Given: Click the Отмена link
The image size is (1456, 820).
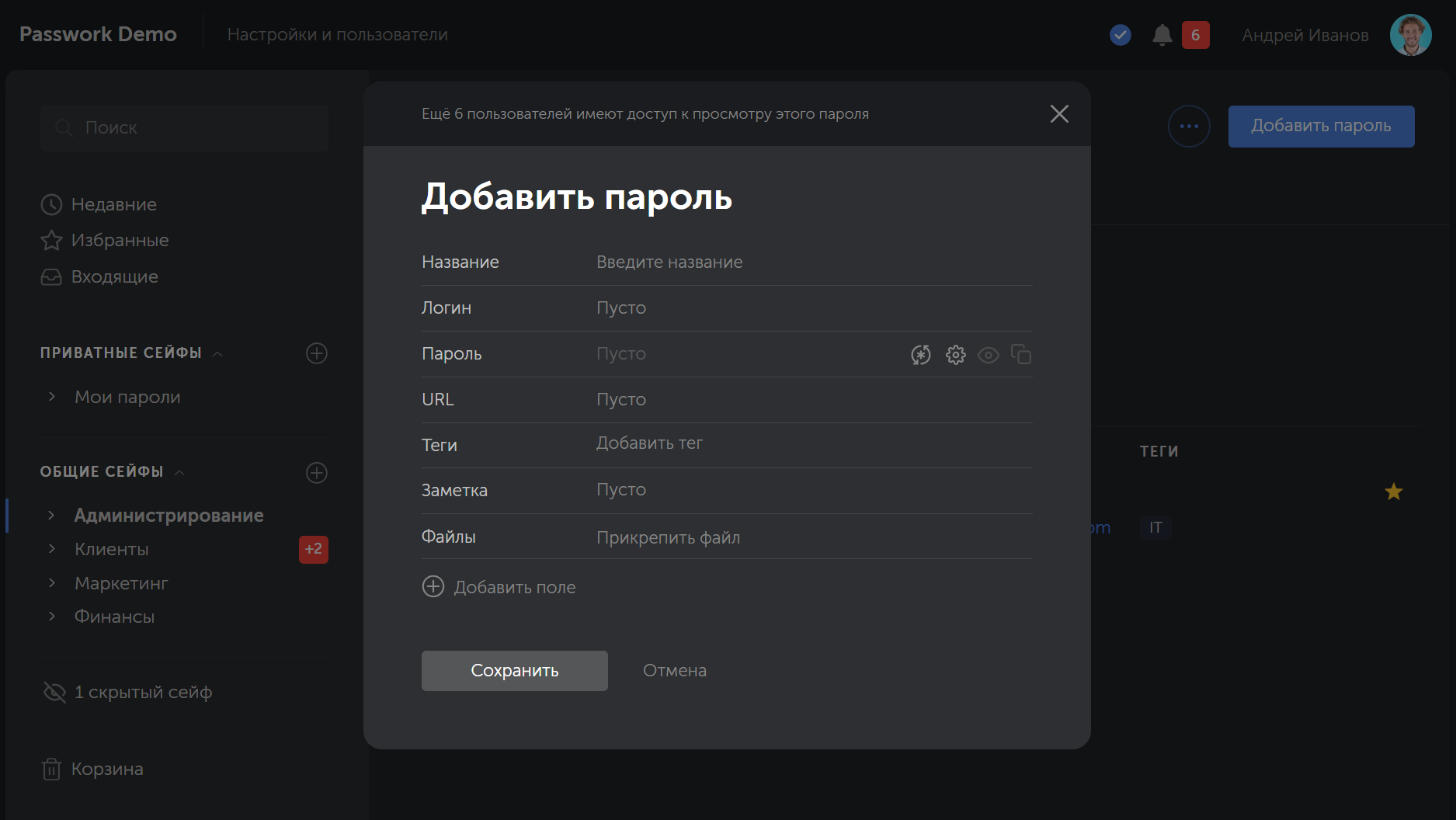Looking at the screenshot, I should (x=674, y=670).
